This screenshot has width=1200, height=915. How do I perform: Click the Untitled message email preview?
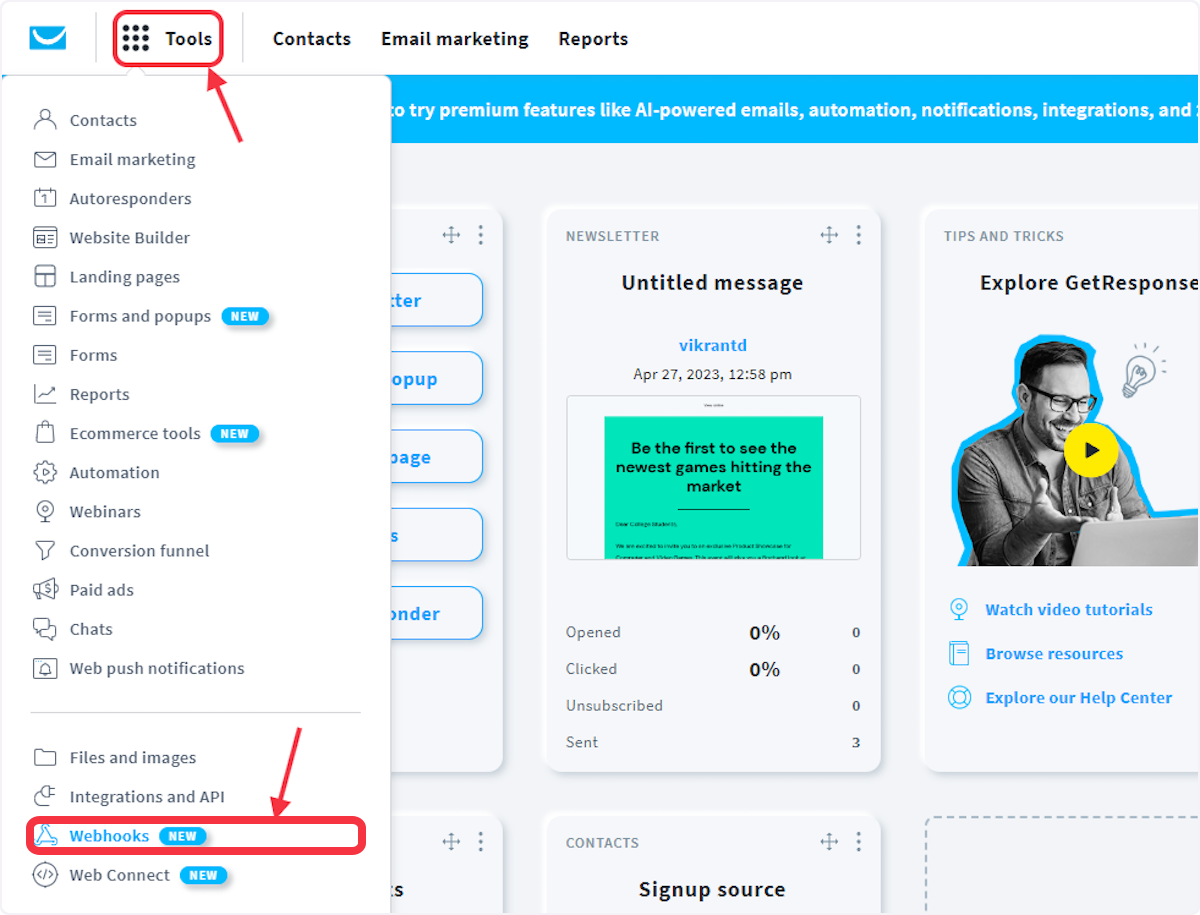[712, 477]
